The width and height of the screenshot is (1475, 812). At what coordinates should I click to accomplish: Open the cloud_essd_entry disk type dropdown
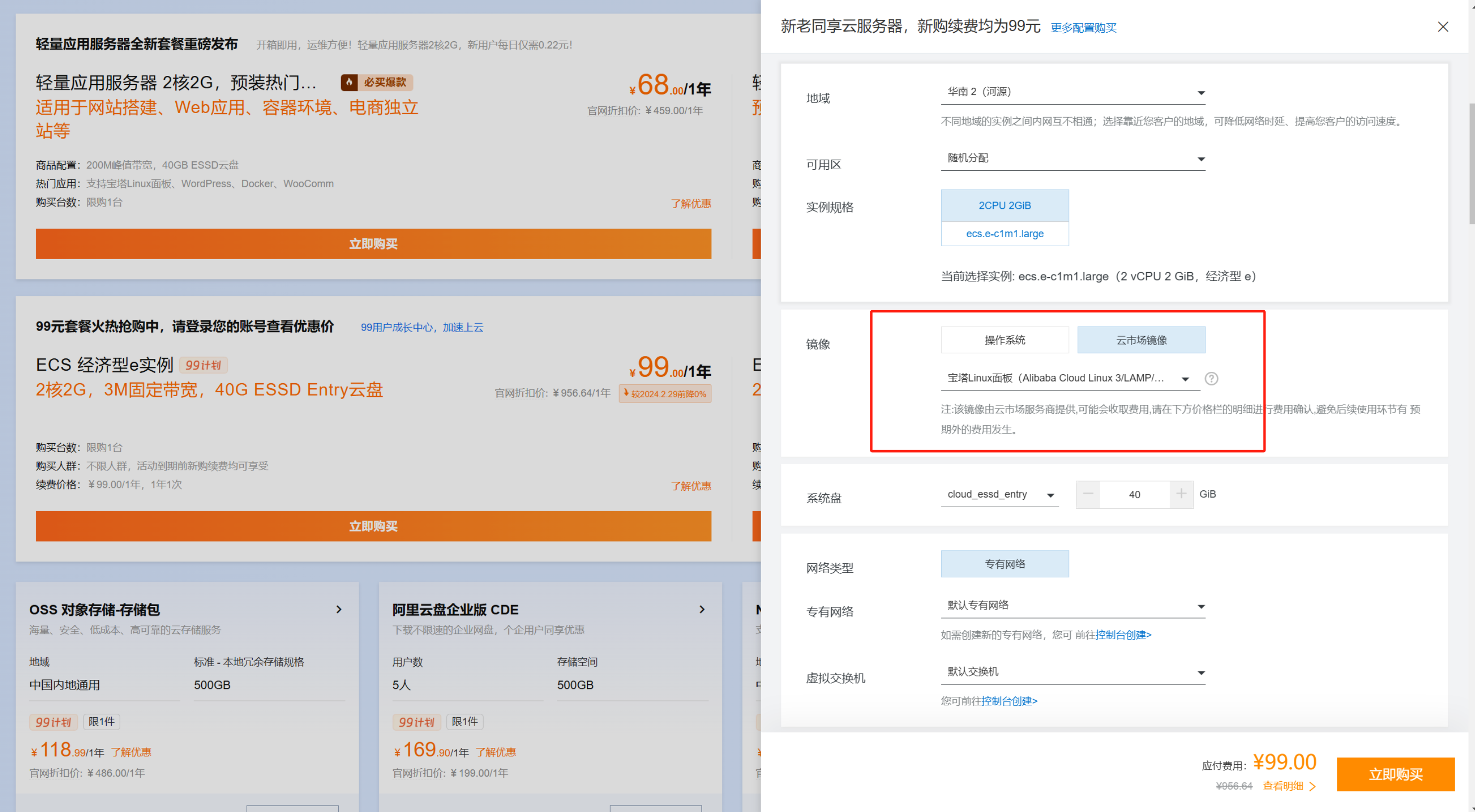click(x=1000, y=495)
